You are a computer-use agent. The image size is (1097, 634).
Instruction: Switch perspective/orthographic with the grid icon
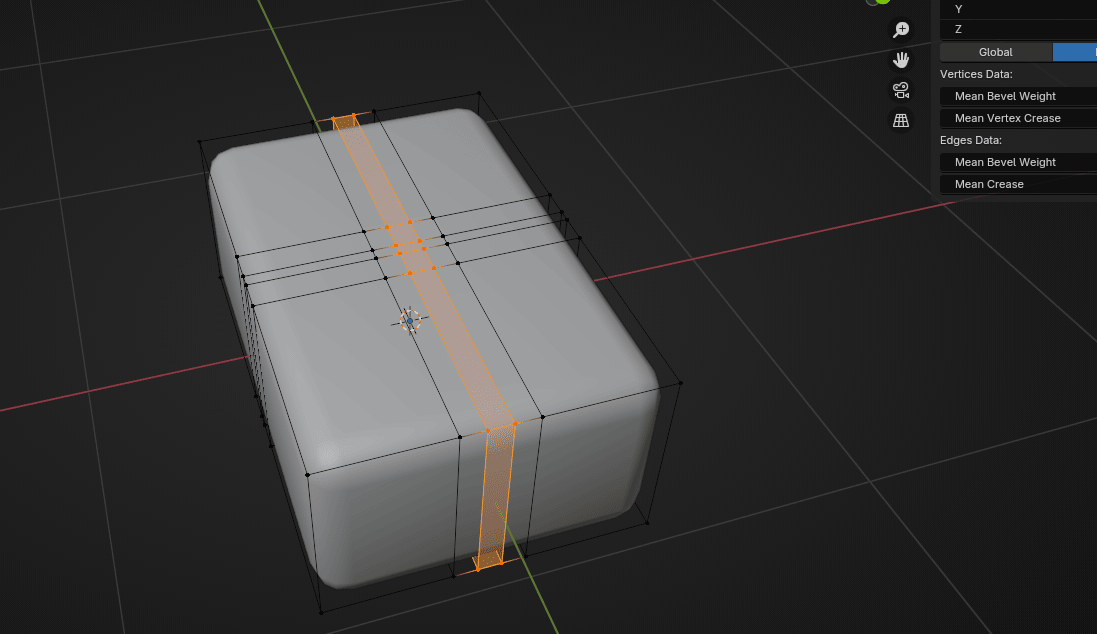tap(901, 120)
